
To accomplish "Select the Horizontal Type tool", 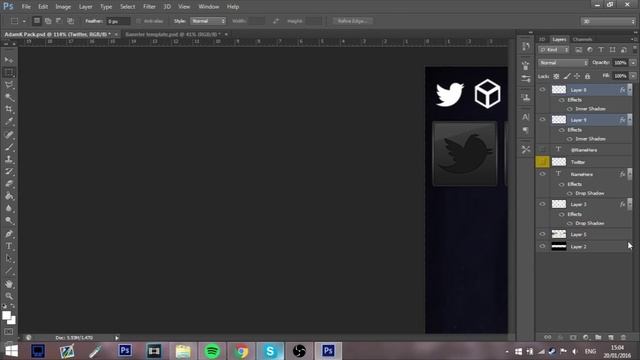I will (x=9, y=246).
